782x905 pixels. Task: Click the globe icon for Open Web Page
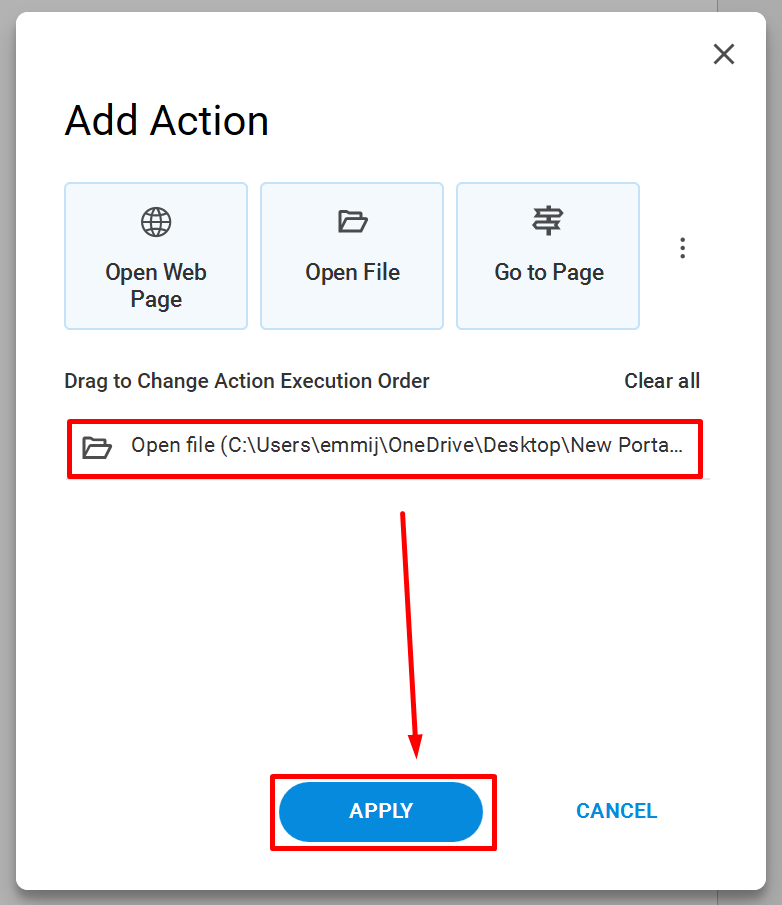pyautogui.click(x=156, y=222)
